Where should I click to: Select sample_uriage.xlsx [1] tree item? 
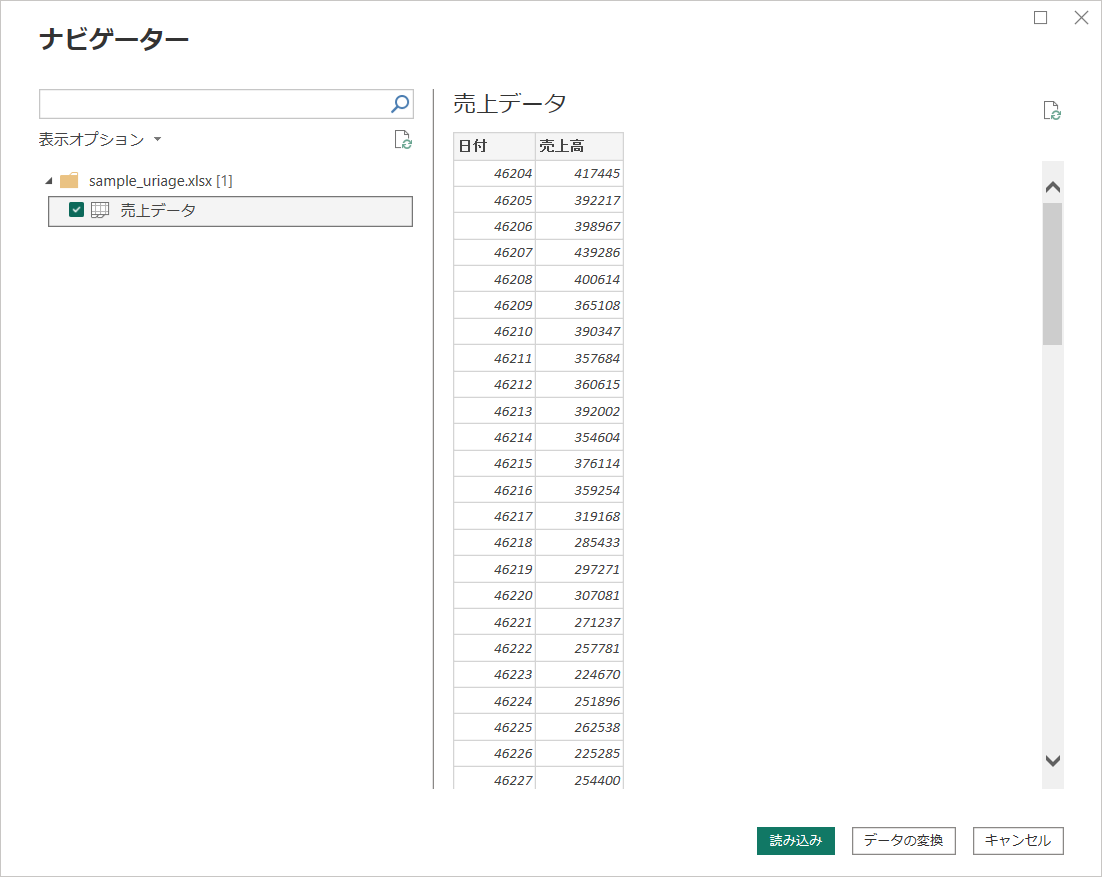pos(160,181)
